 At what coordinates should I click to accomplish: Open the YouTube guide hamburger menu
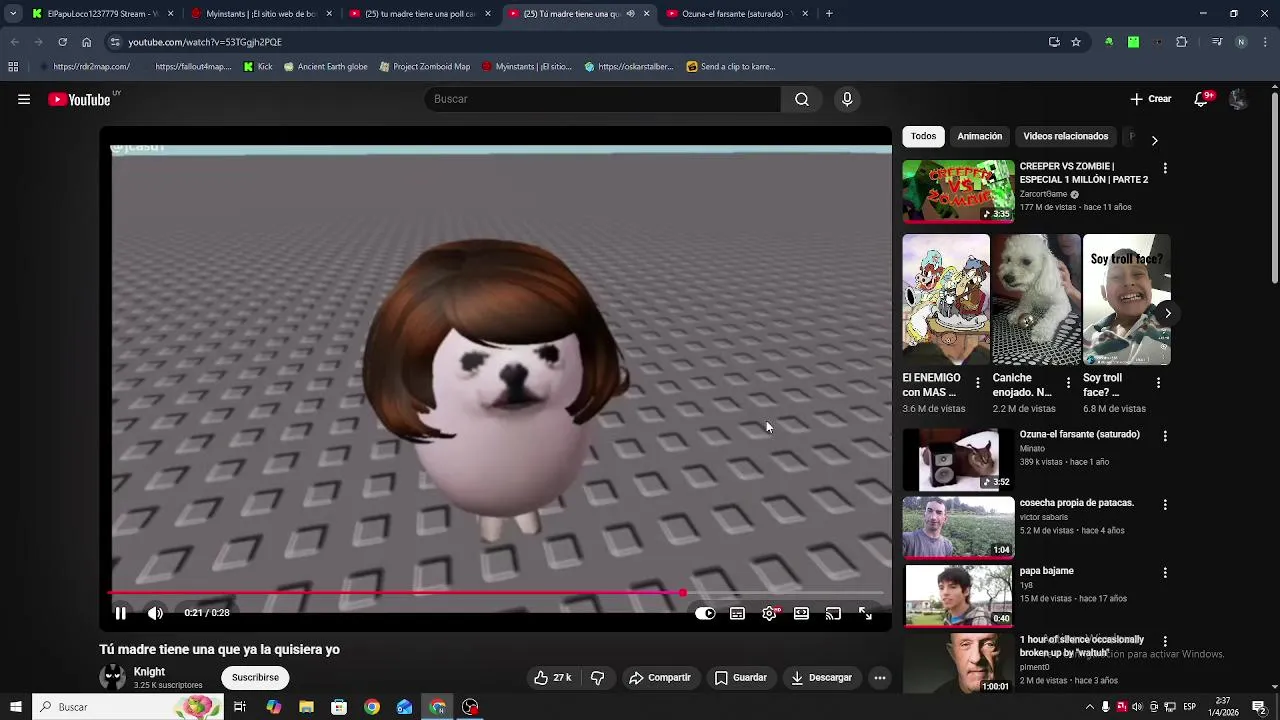(24, 99)
